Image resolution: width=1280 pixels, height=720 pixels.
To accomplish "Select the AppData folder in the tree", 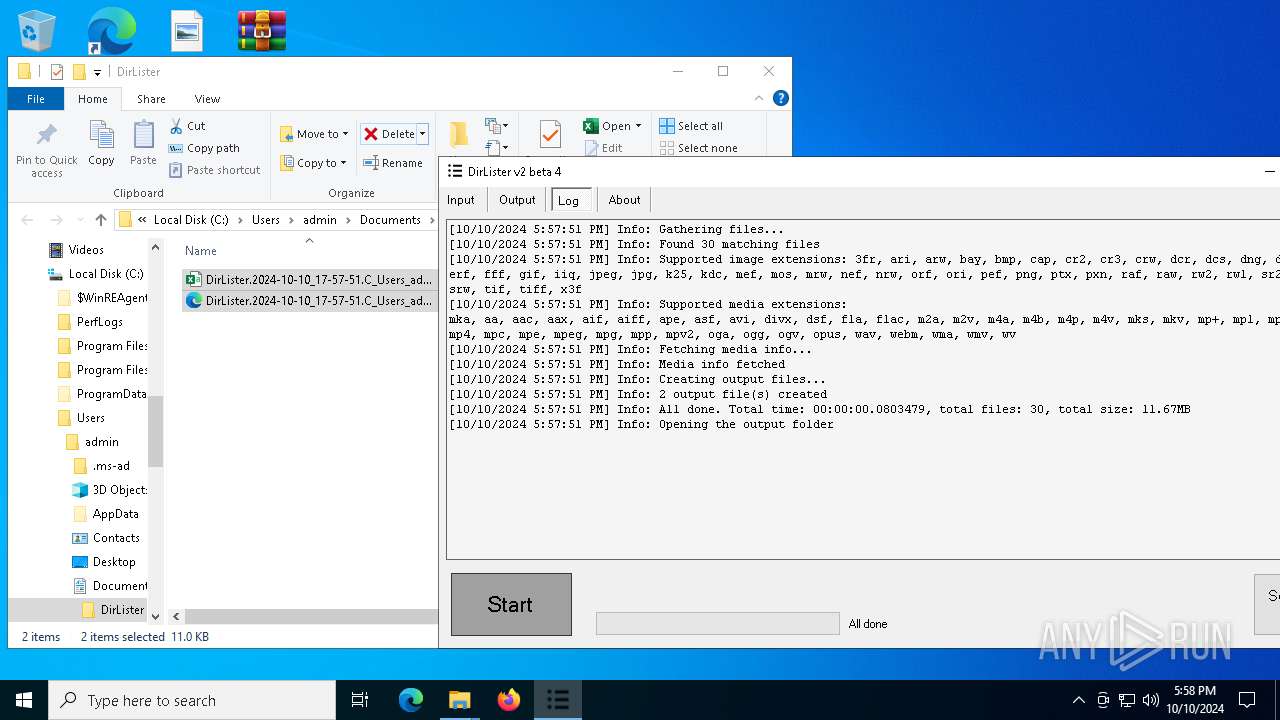I will point(106,514).
